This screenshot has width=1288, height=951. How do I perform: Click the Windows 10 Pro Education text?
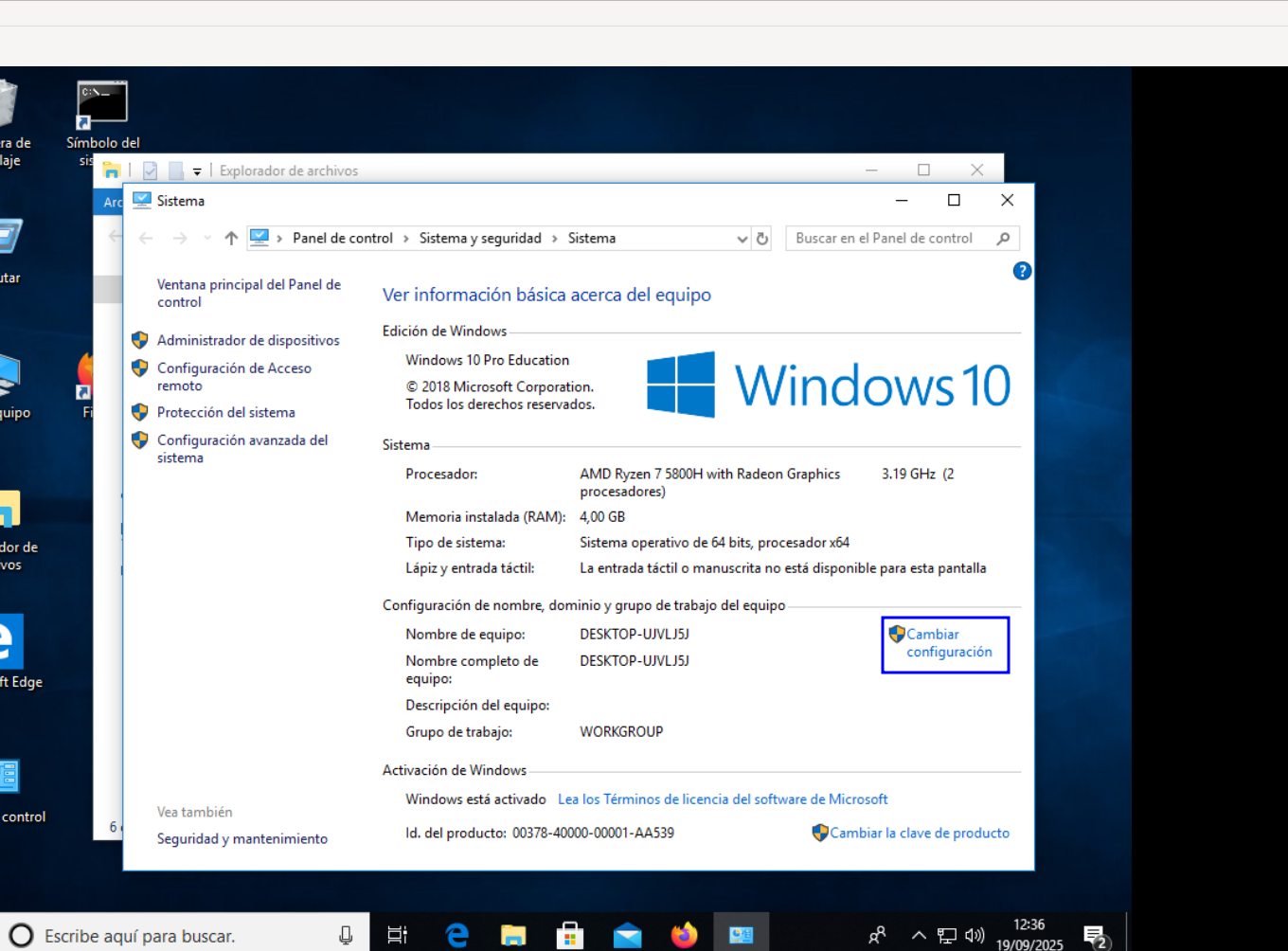click(488, 360)
